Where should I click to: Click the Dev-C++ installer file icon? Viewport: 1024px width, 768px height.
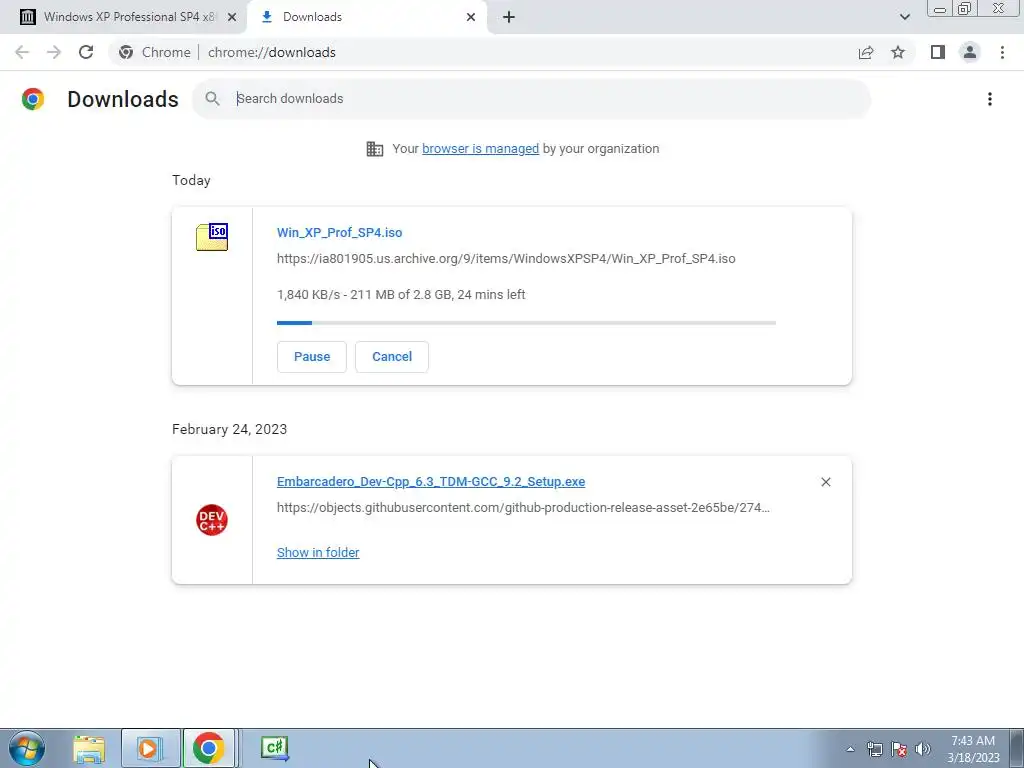212,520
